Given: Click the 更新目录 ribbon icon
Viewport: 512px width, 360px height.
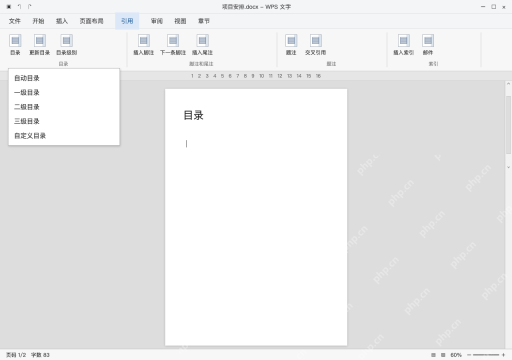Looking at the screenshot, I should pyautogui.click(x=40, y=44).
